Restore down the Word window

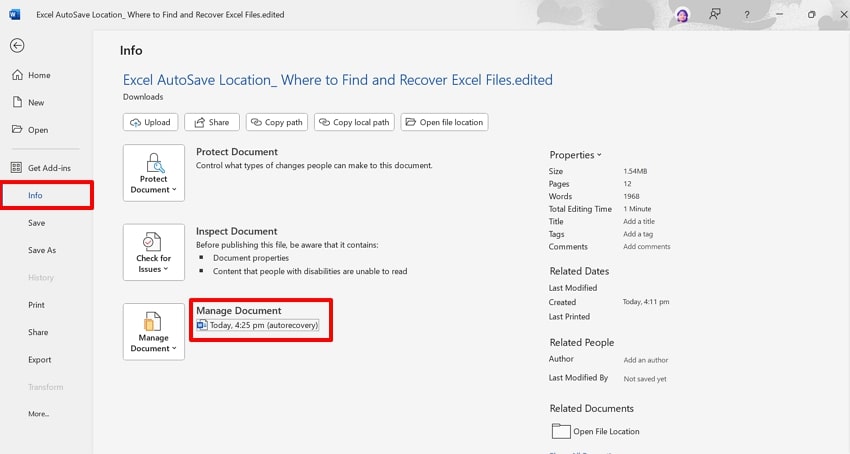click(x=812, y=15)
